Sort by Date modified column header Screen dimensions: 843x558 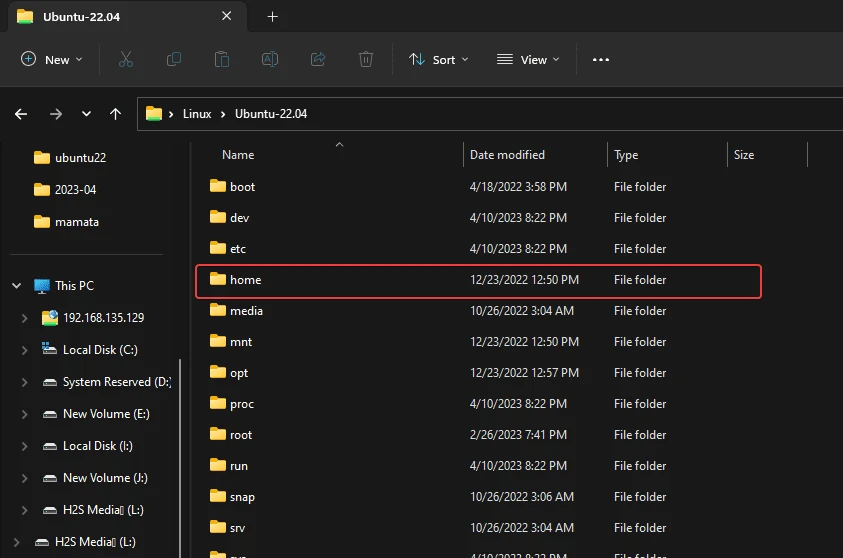(x=508, y=155)
